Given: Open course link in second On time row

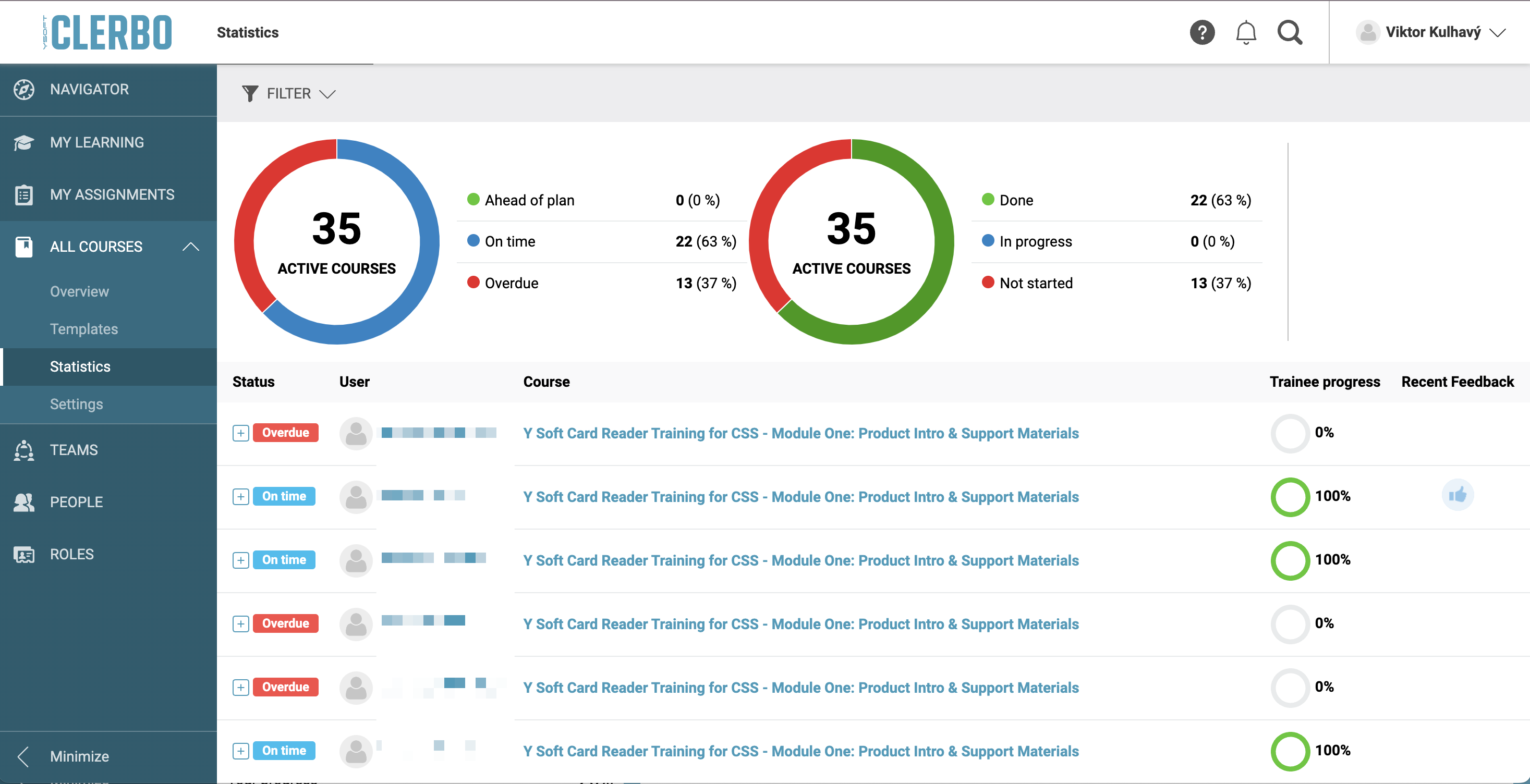Looking at the screenshot, I should tap(800, 560).
